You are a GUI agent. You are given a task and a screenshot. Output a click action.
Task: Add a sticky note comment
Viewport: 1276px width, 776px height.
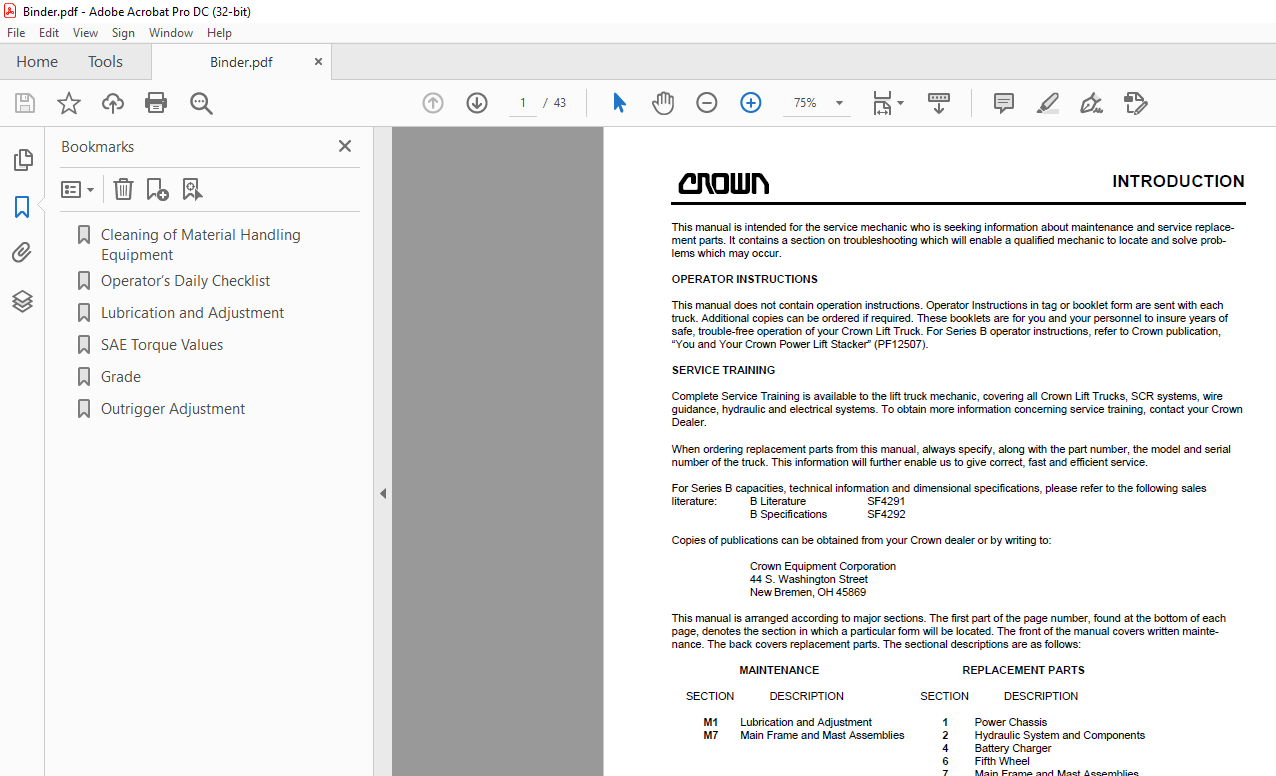1004,103
